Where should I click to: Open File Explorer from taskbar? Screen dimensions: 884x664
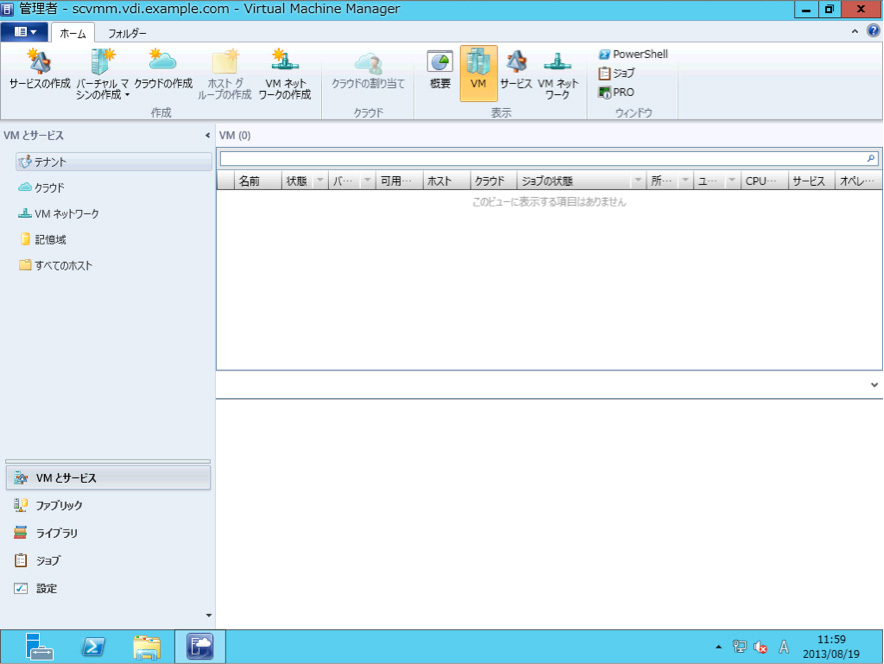pyautogui.click(x=147, y=647)
